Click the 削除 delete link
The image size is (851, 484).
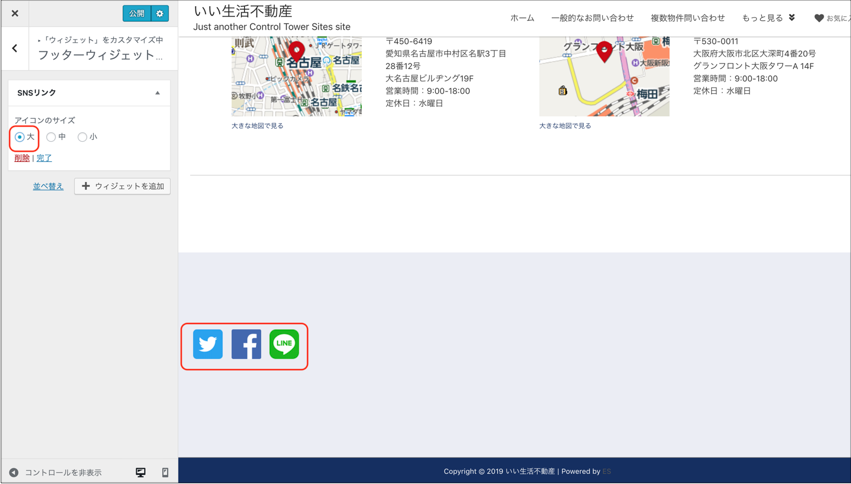(x=22, y=158)
